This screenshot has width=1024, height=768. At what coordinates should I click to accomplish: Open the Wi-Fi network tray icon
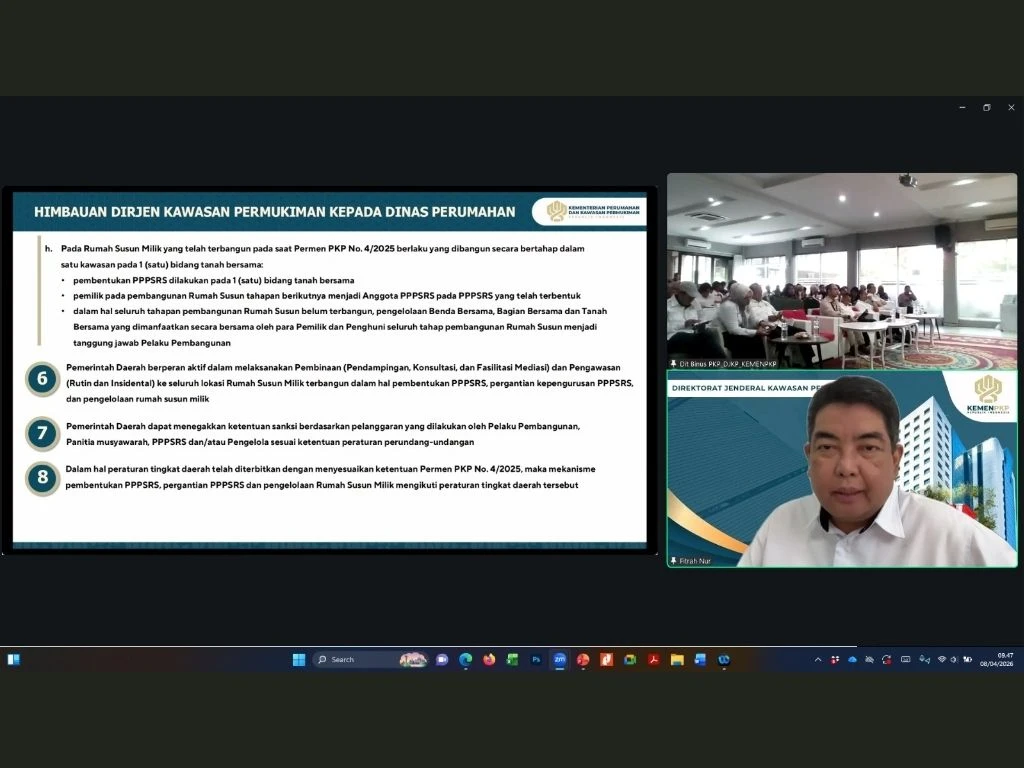(x=942, y=660)
